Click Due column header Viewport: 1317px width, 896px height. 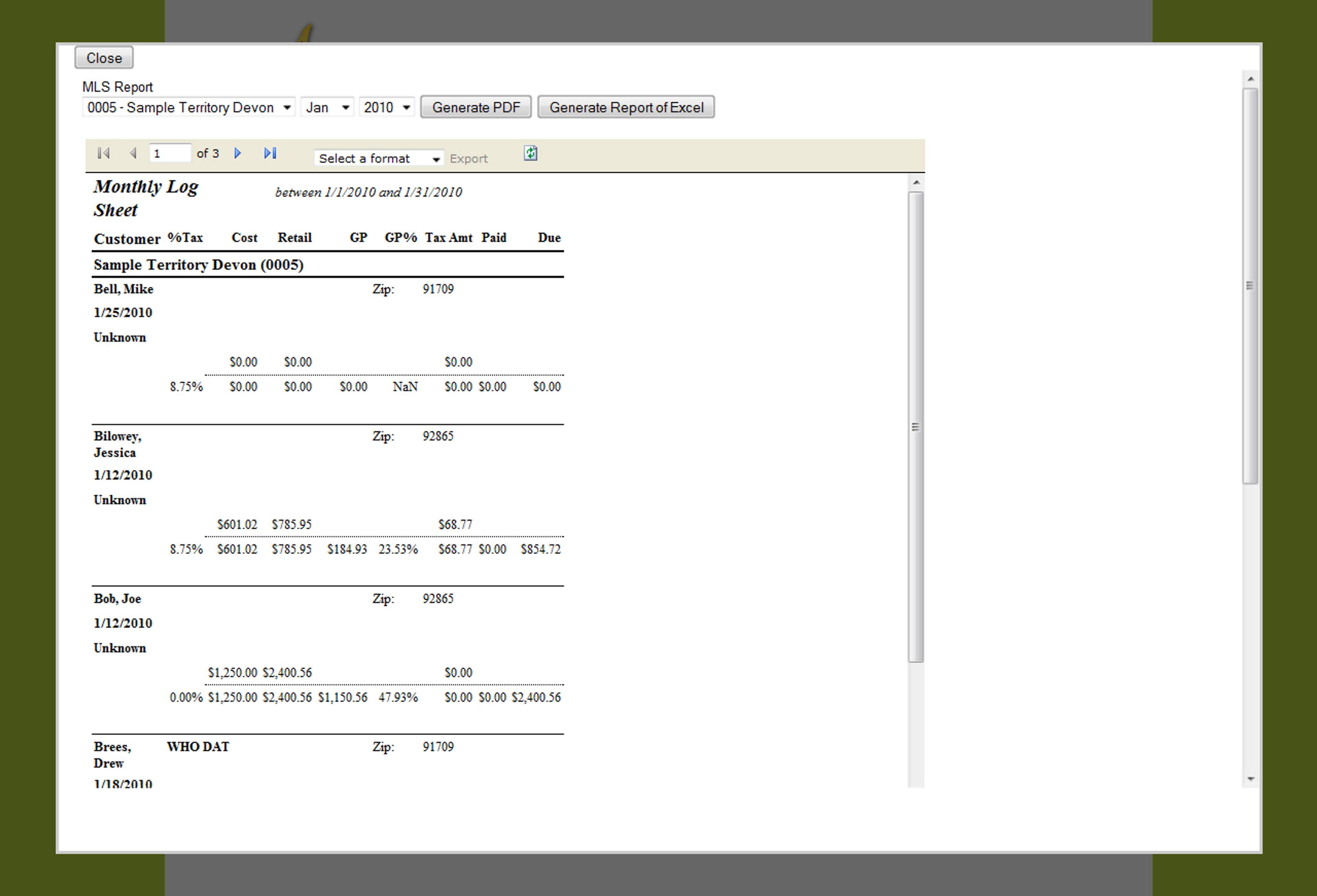pos(549,238)
